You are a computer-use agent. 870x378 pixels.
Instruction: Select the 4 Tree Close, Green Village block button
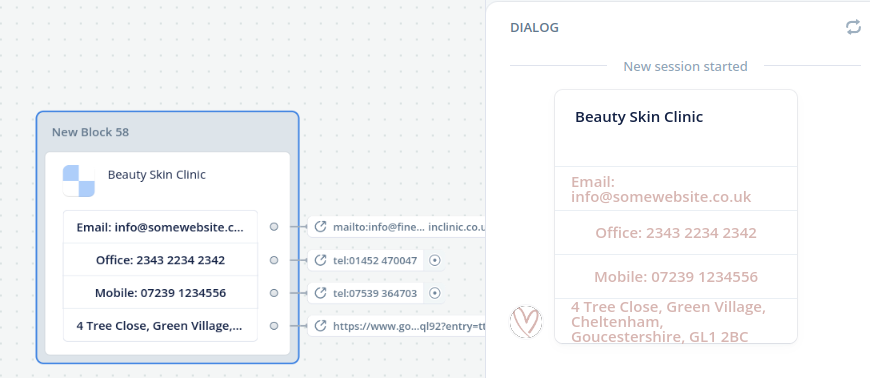point(160,325)
